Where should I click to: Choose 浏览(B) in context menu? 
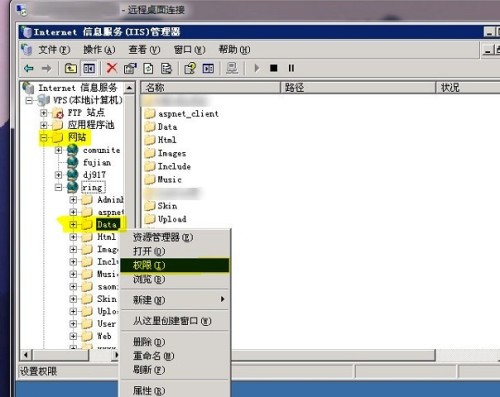tap(175, 279)
